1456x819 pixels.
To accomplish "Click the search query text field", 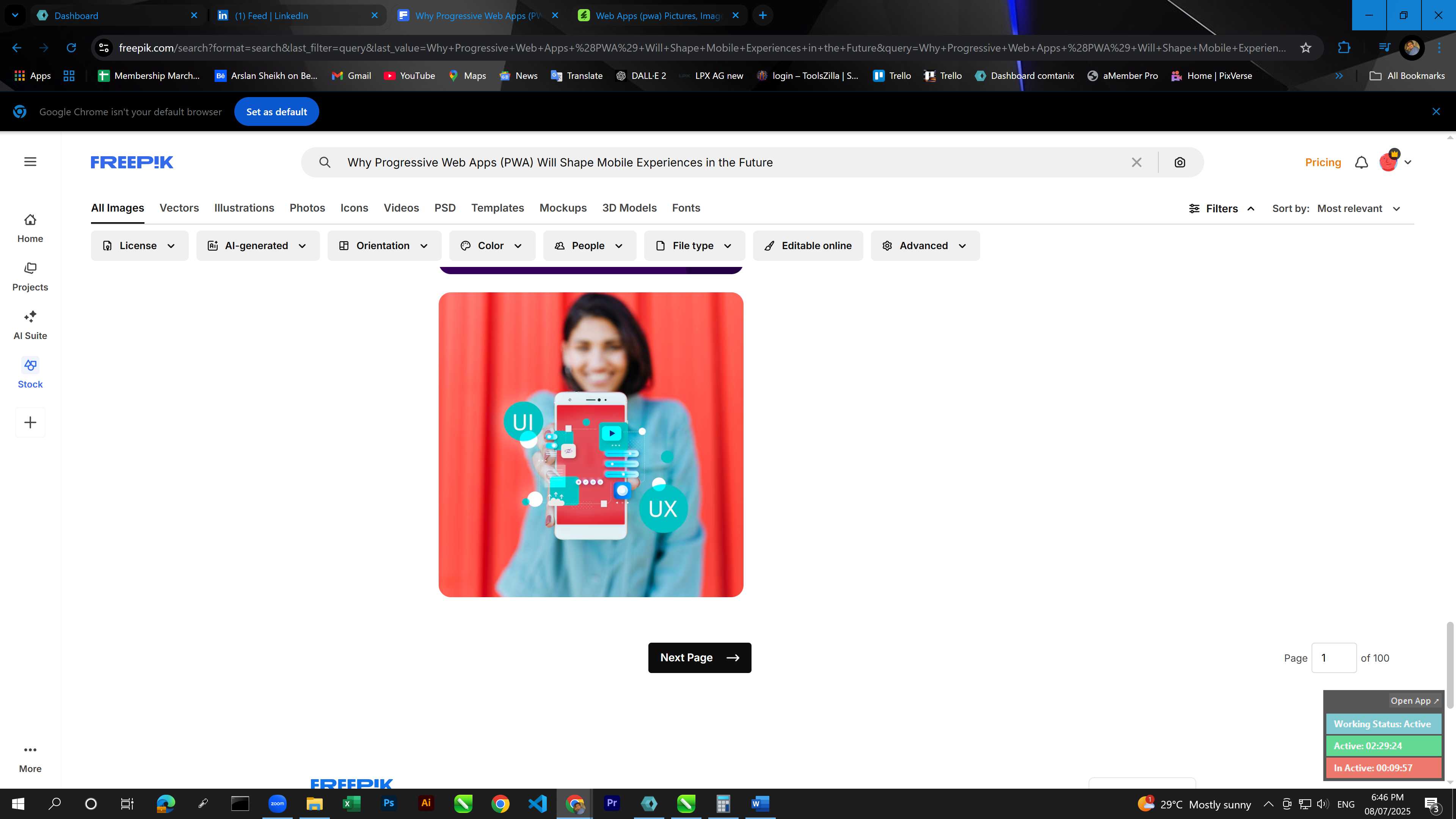I will [x=729, y=163].
